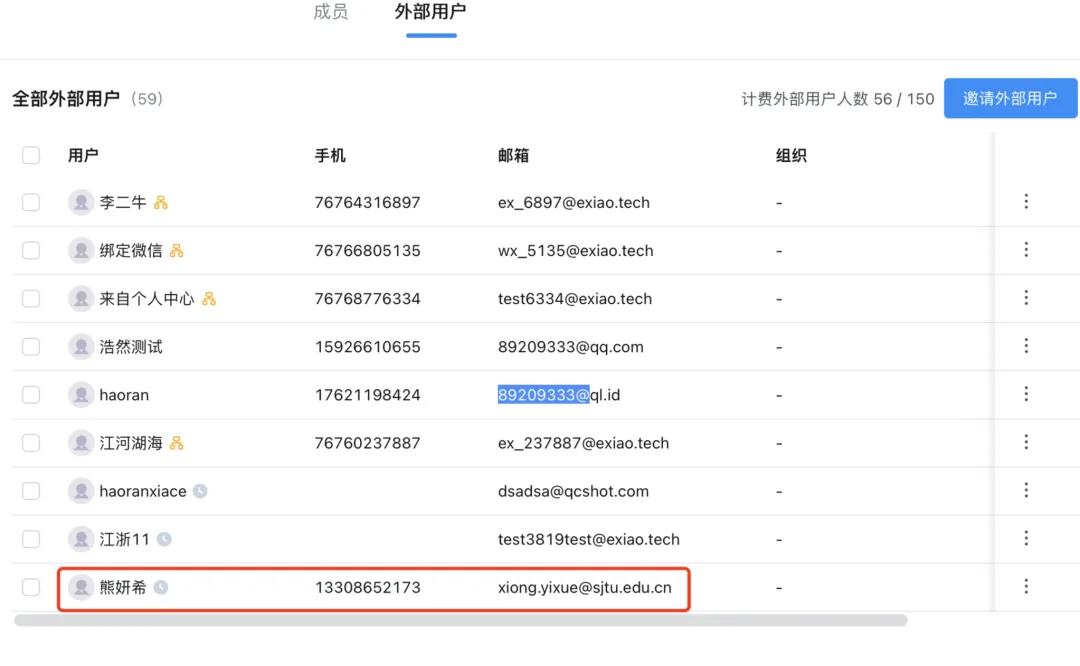The width and height of the screenshot is (1080, 666).
Task: Open the more options menu for 绑定微信
Action: [x=1026, y=249]
